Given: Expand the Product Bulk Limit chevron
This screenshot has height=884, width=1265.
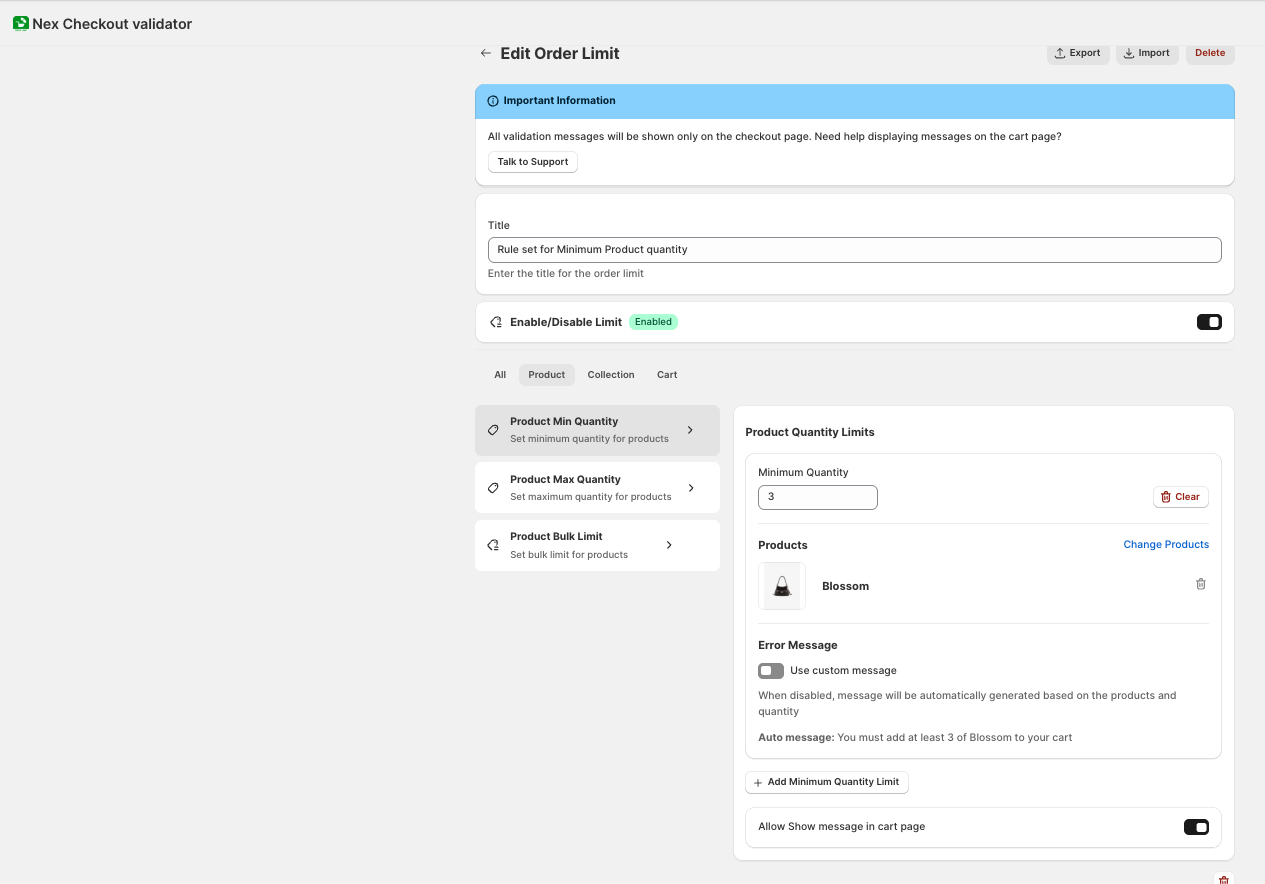Looking at the screenshot, I should pos(669,545).
